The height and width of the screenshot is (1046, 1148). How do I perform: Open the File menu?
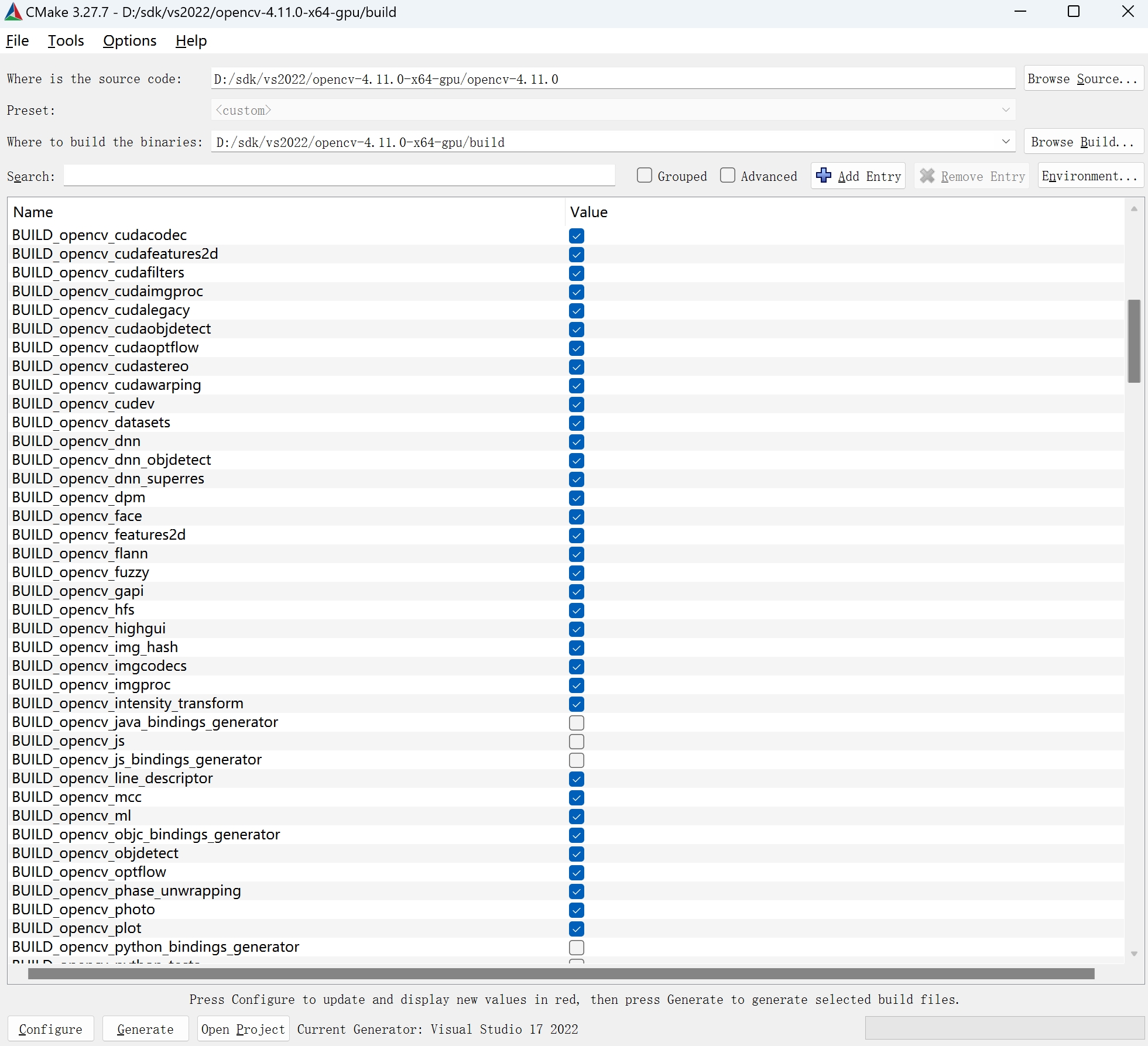(17, 40)
